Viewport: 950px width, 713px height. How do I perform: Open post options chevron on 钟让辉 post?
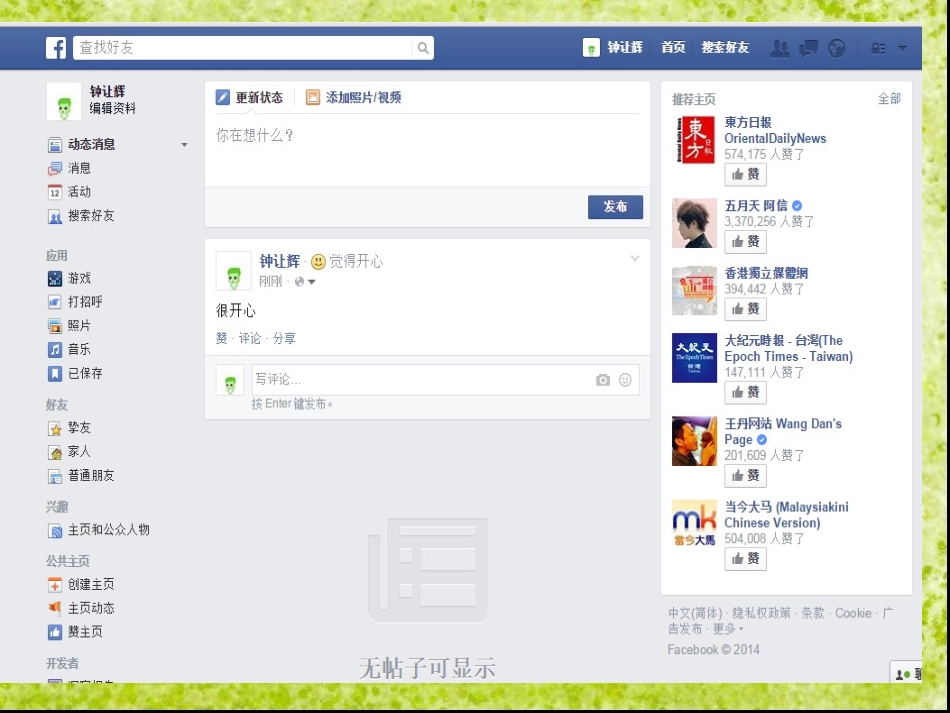634,258
